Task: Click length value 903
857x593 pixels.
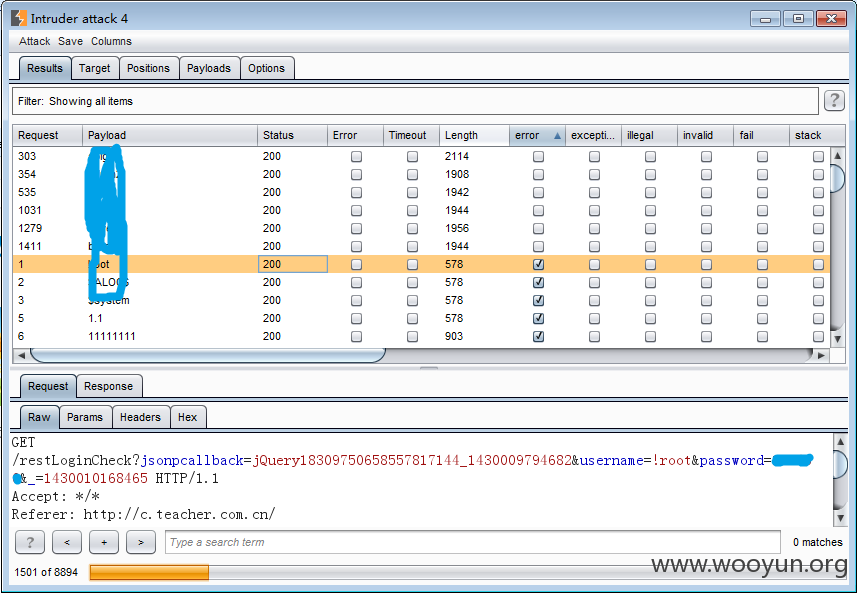Action: point(454,336)
